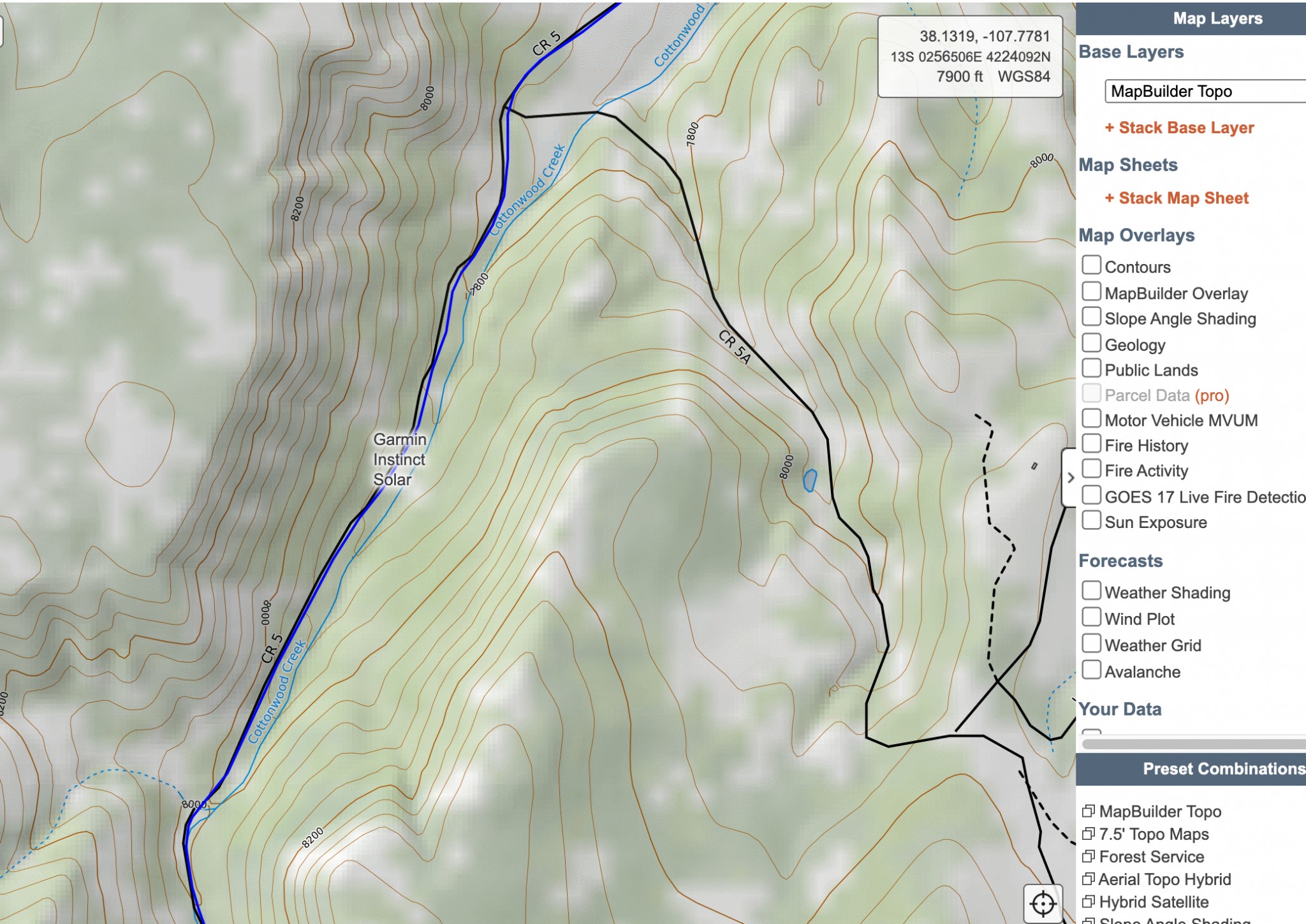Click the coordinates readout box
Viewport: 1306px width, 924px height.
[x=970, y=57]
